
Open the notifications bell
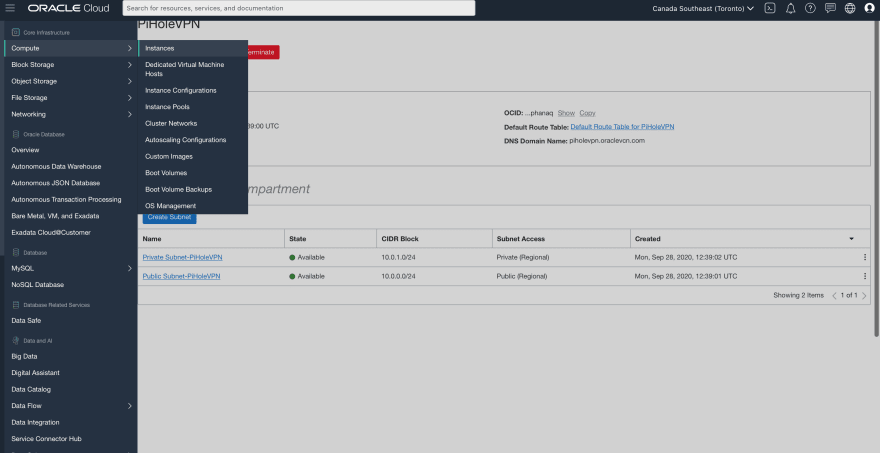790,8
